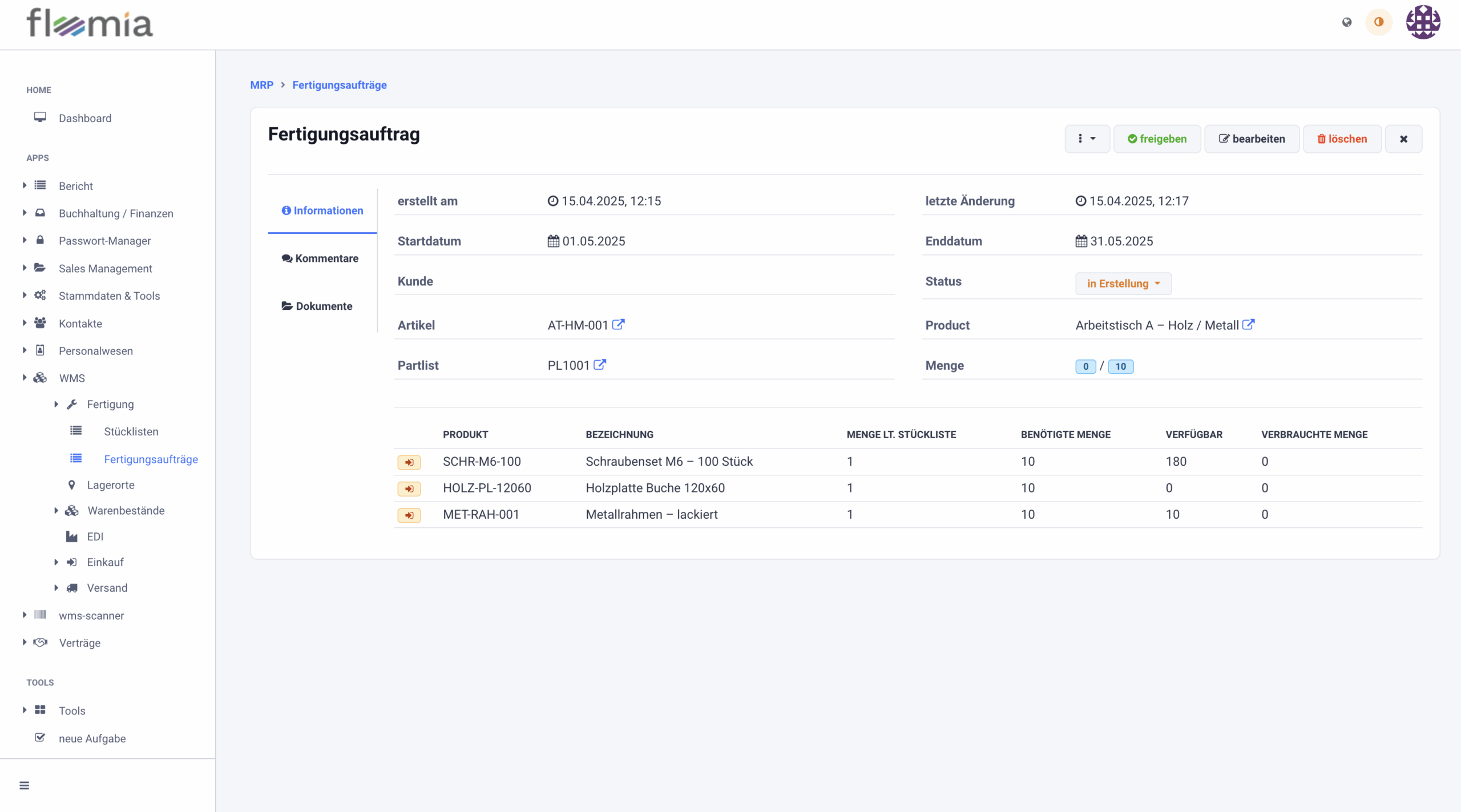Image resolution: width=1461 pixels, height=812 pixels.
Task: Open the in Erstellung status dropdown
Action: pos(1123,284)
